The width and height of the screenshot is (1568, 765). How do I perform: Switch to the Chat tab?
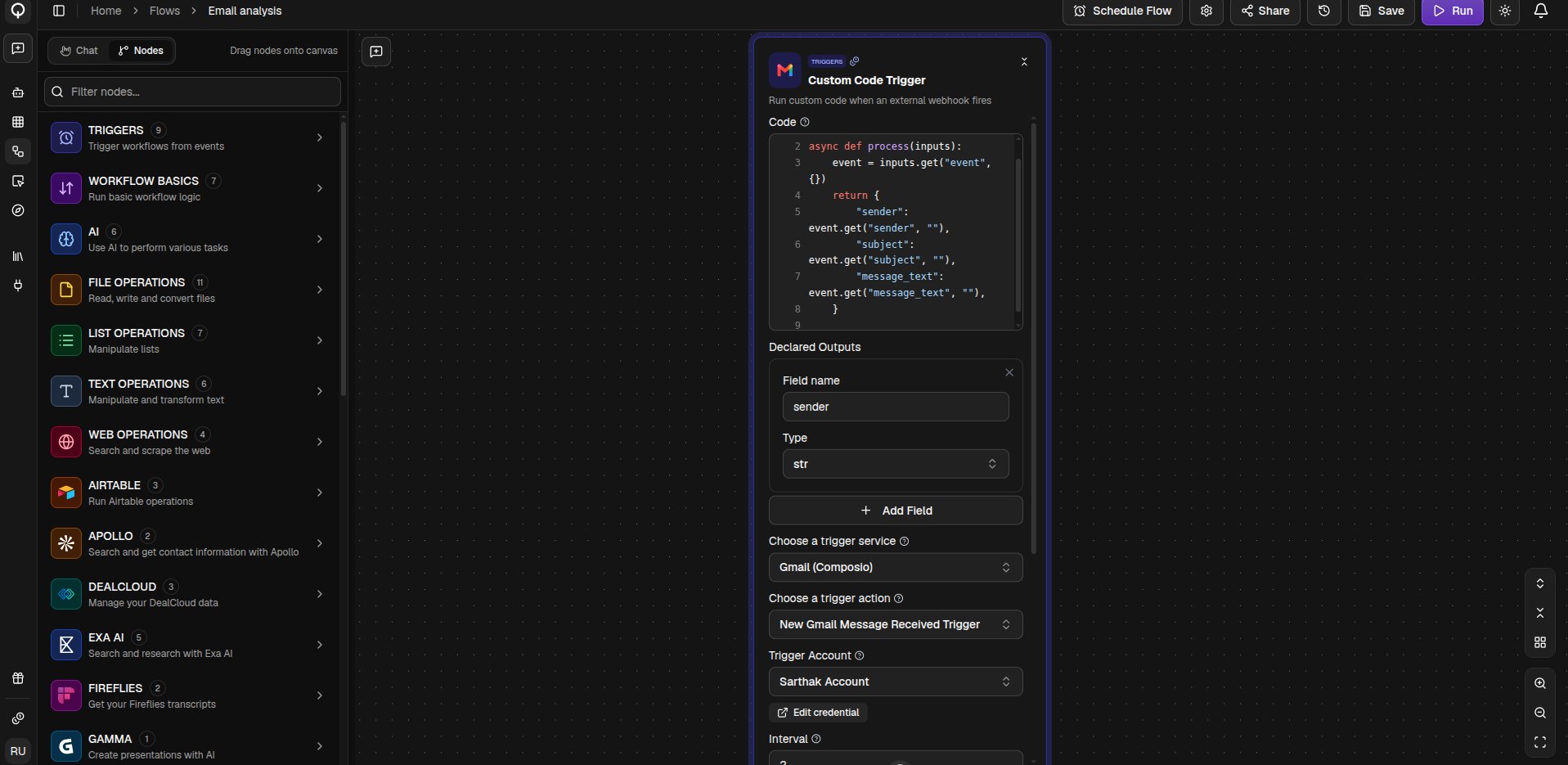79,51
